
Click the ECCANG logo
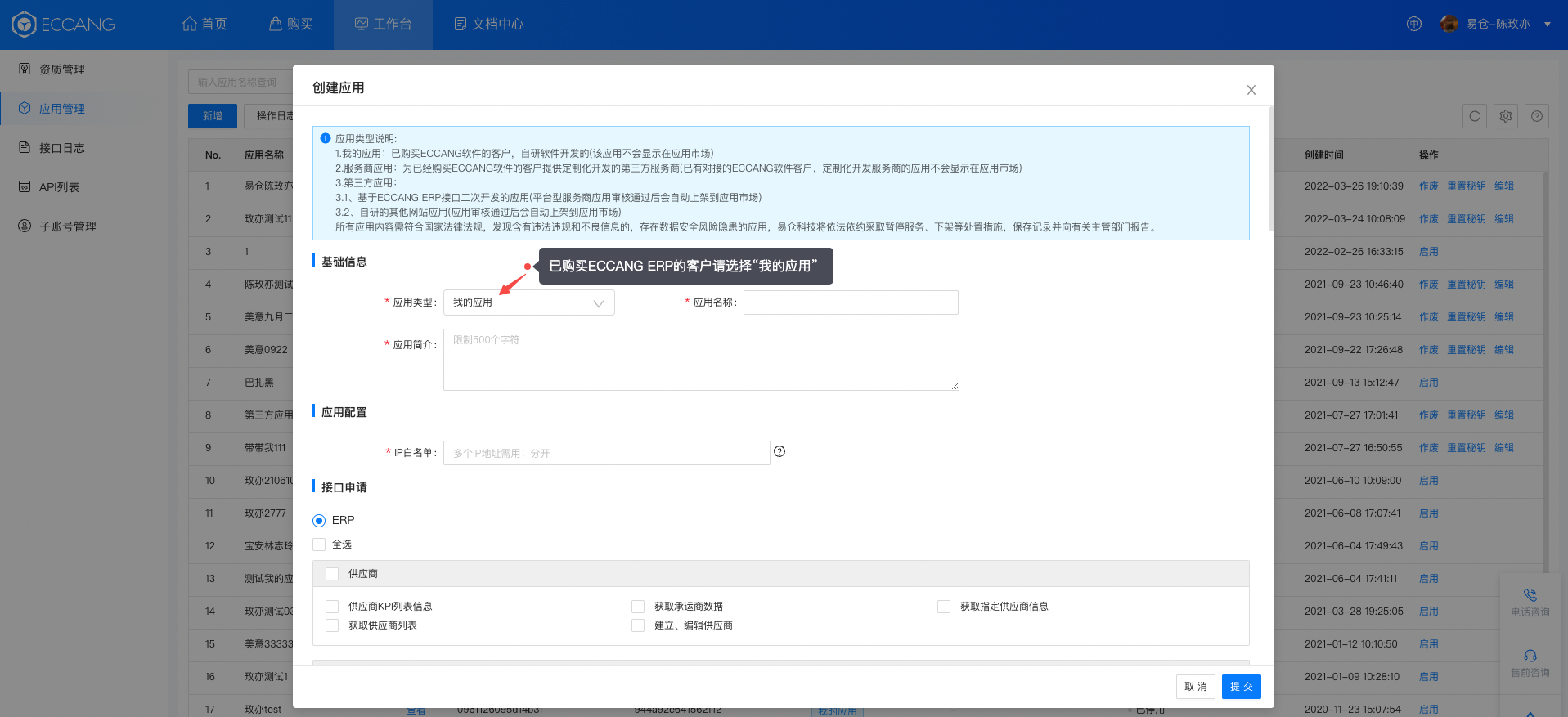point(64,25)
